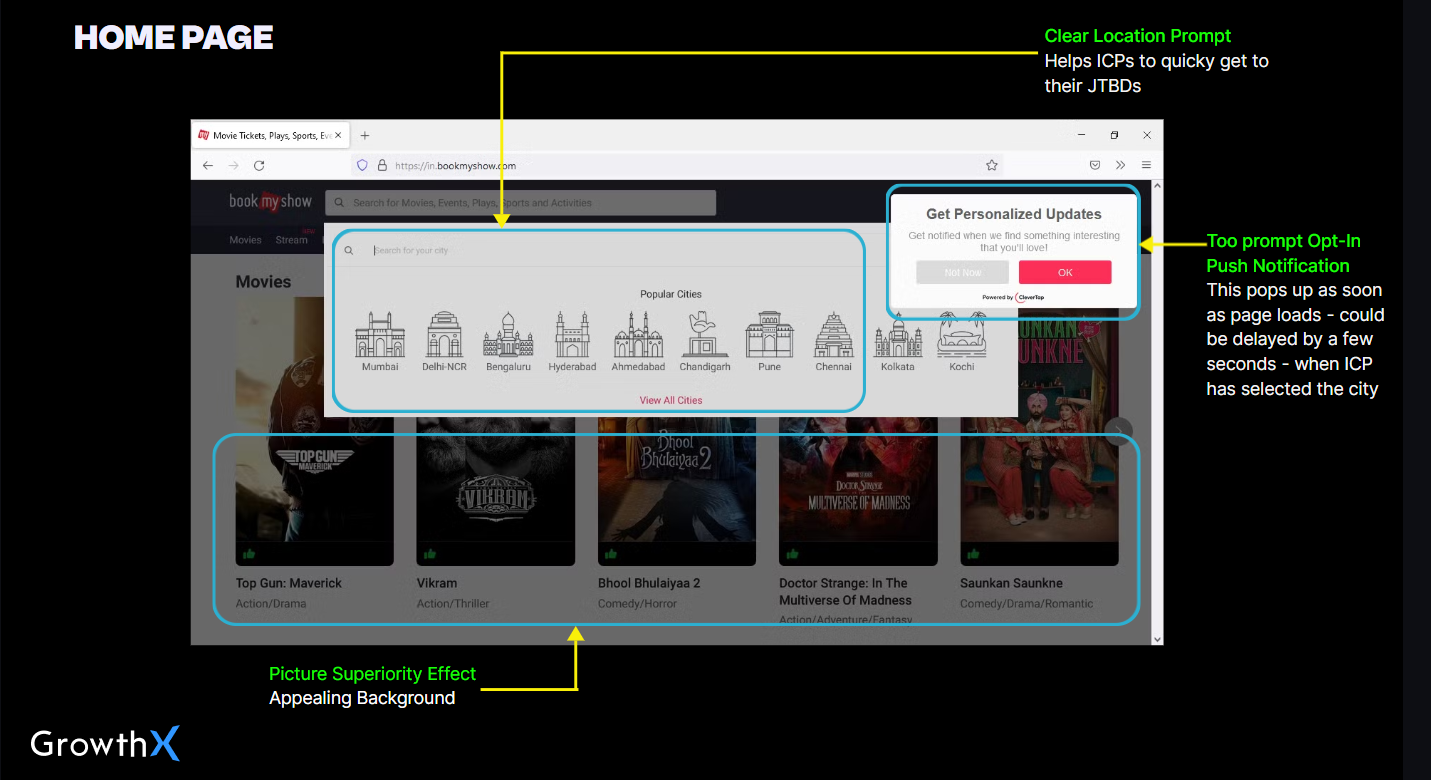
Task: Focus the movies and events search bar
Action: [520, 203]
